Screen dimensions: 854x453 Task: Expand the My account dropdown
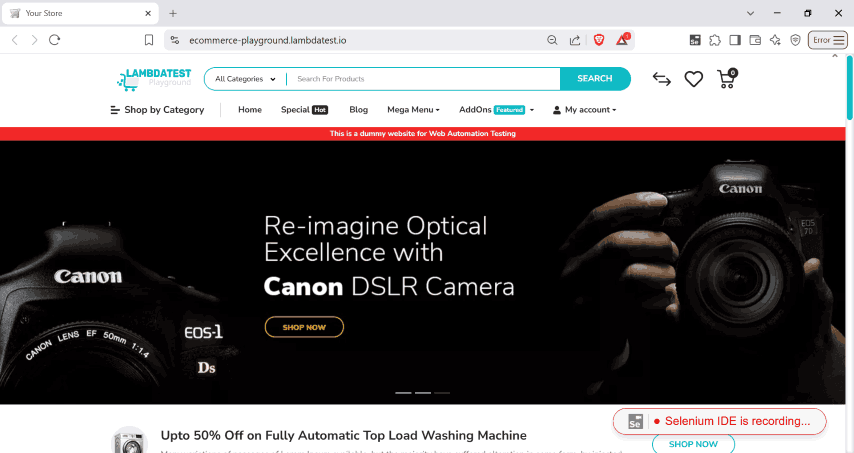coord(584,109)
